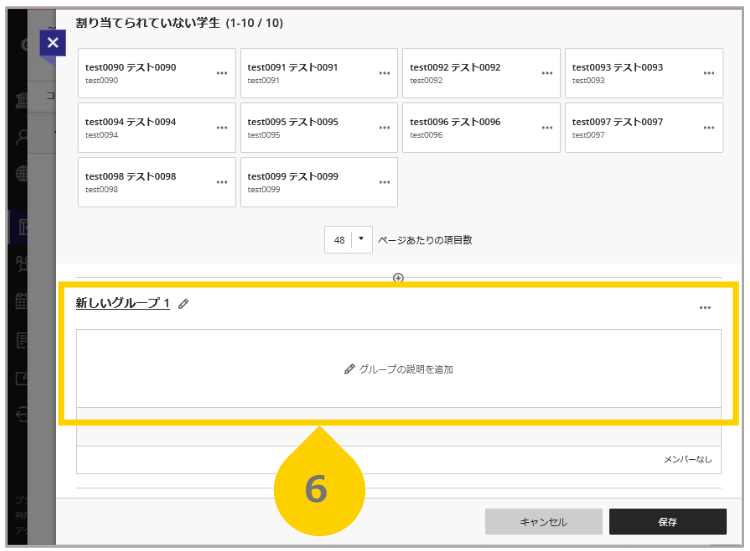750x551 pixels.
Task: Open options menu for test0095 student card
Action: tap(385, 128)
